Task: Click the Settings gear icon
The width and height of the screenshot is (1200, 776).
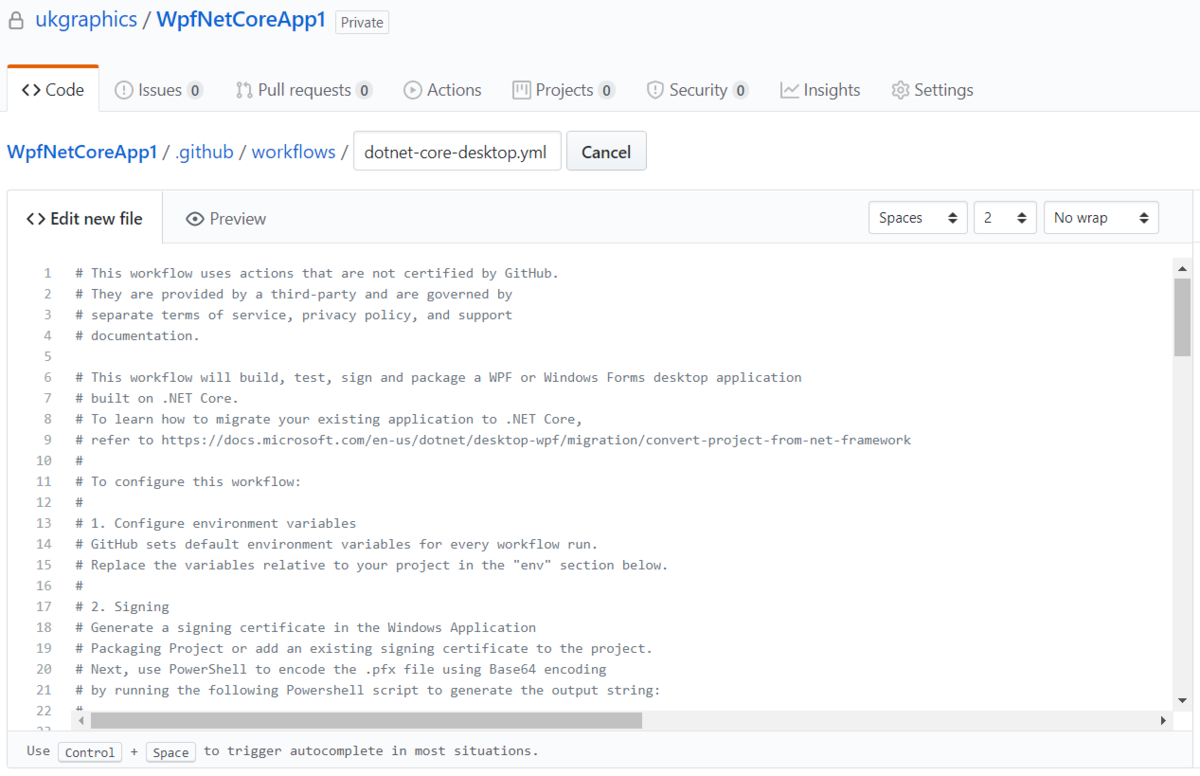Action: click(900, 90)
